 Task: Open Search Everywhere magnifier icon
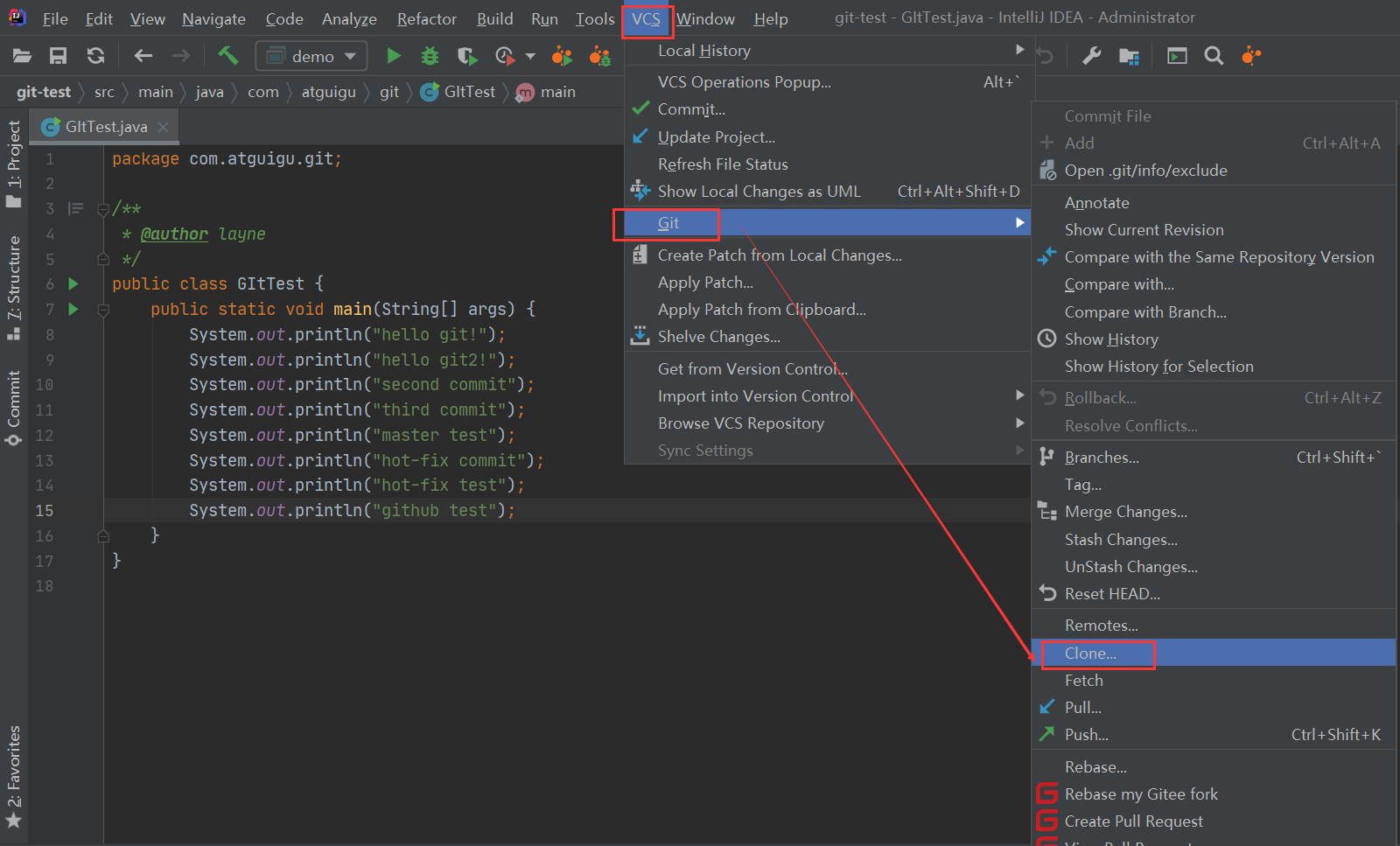point(1214,56)
